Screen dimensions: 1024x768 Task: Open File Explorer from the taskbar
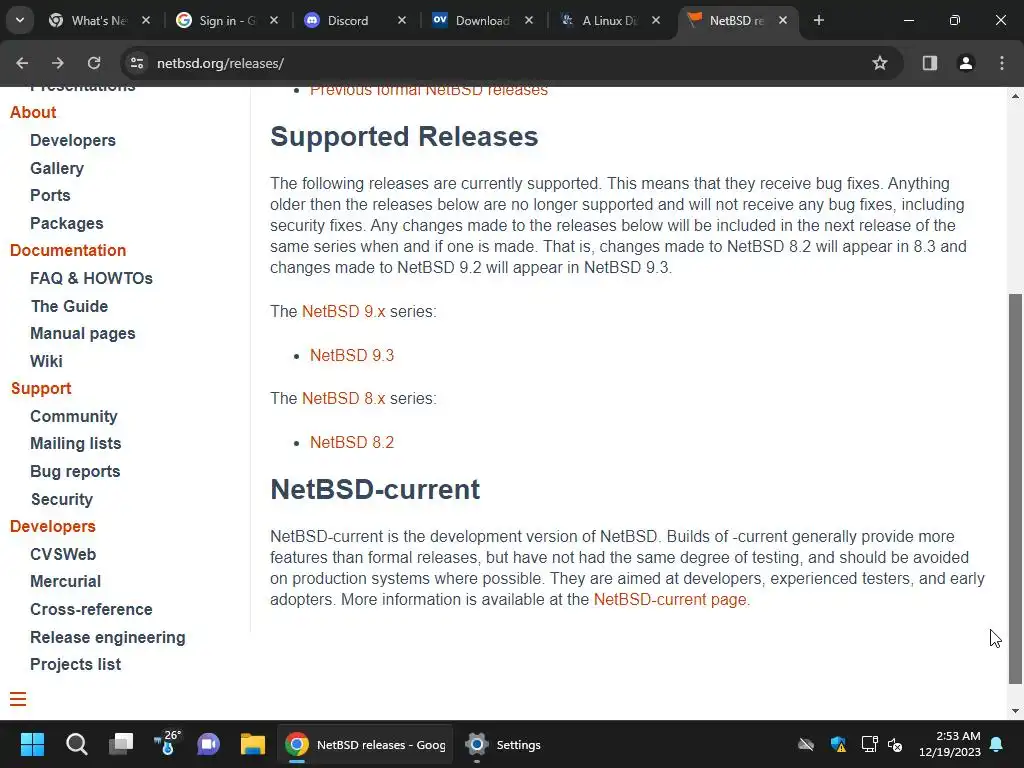click(x=253, y=744)
